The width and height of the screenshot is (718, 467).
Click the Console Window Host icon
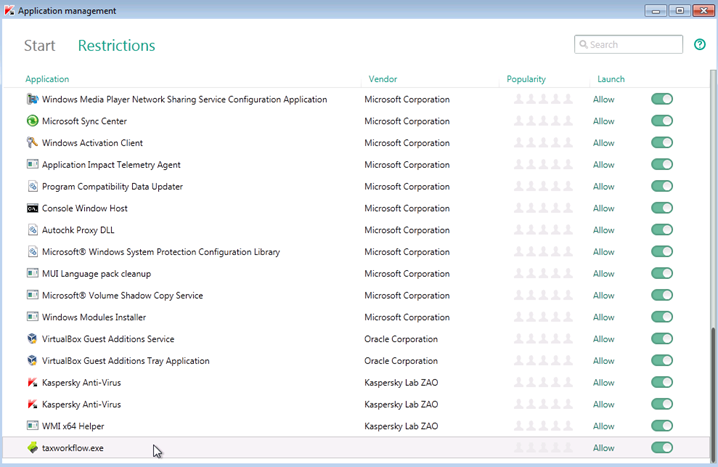pos(32,208)
